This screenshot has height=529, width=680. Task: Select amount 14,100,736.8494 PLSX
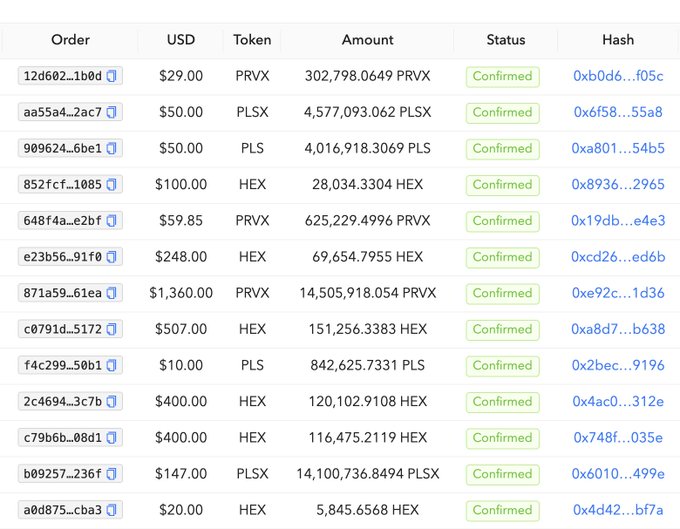point(367,473)
